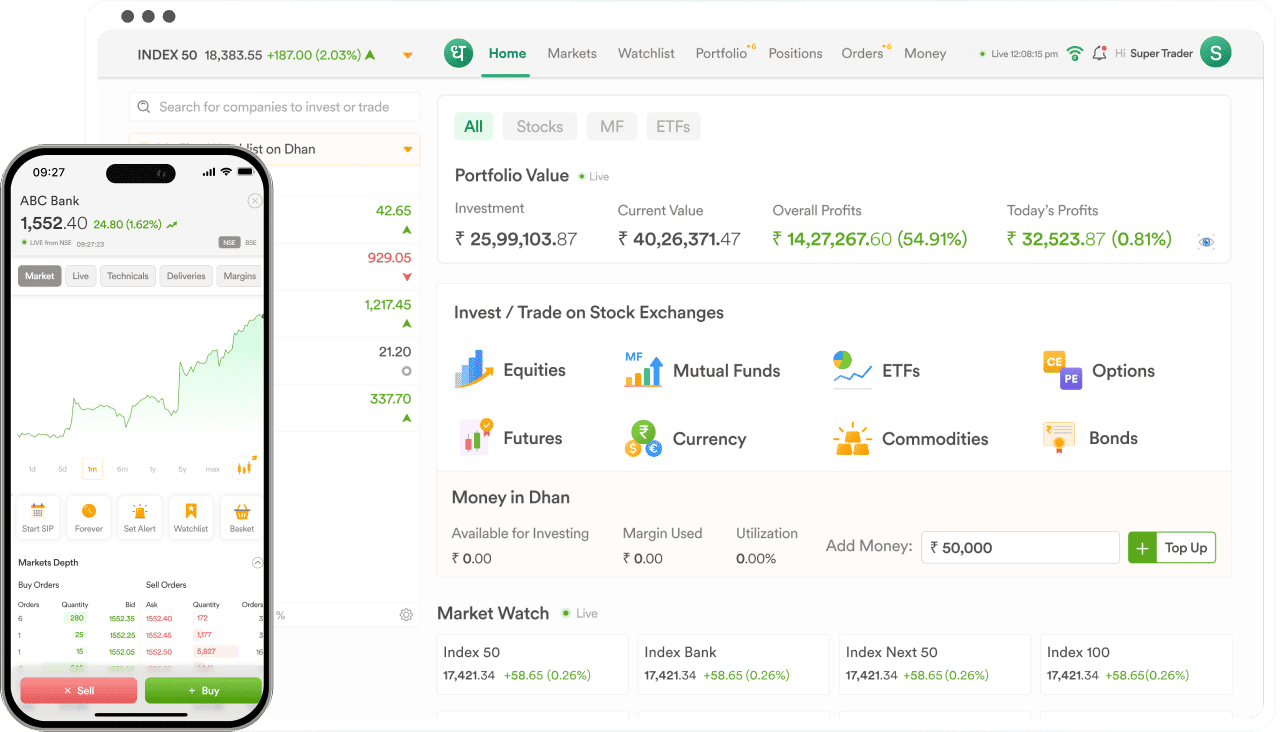Open the Portfolio tab
Image resolution: width=1280 pixels, height=732 pixels.
722,54
